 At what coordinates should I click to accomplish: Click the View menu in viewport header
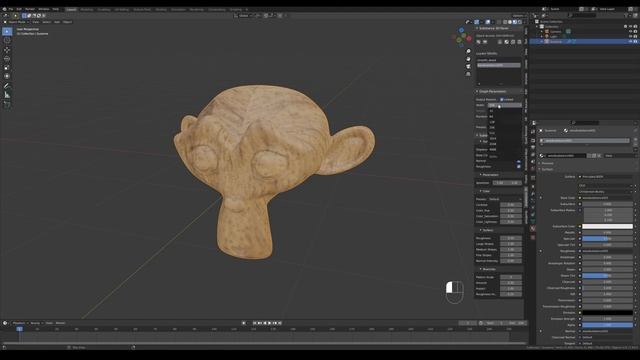click(x=36, y=22)
